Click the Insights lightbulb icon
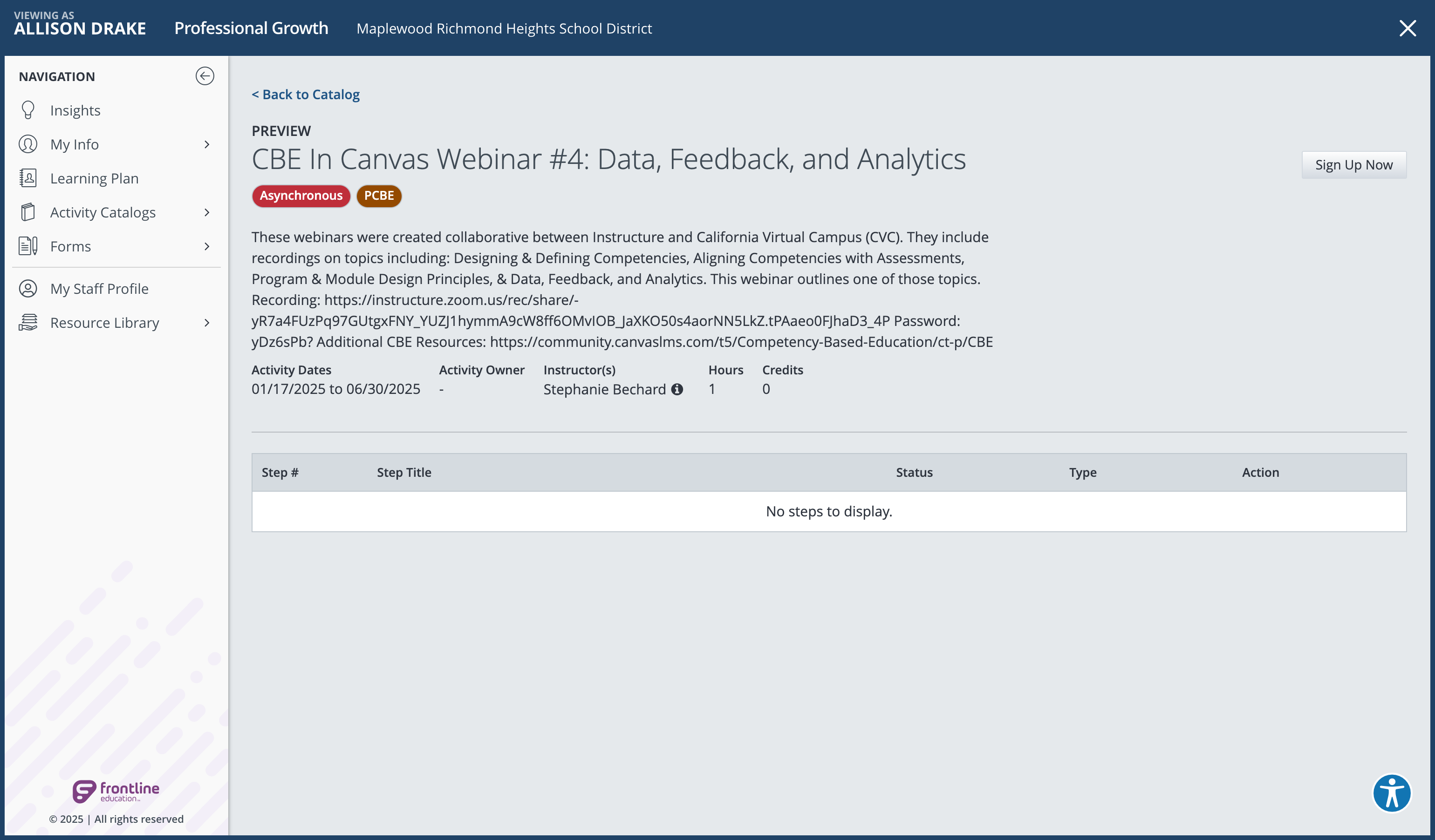Viewport: 1435px width, 840px height. pyautogui.click(x=28, y=110)
